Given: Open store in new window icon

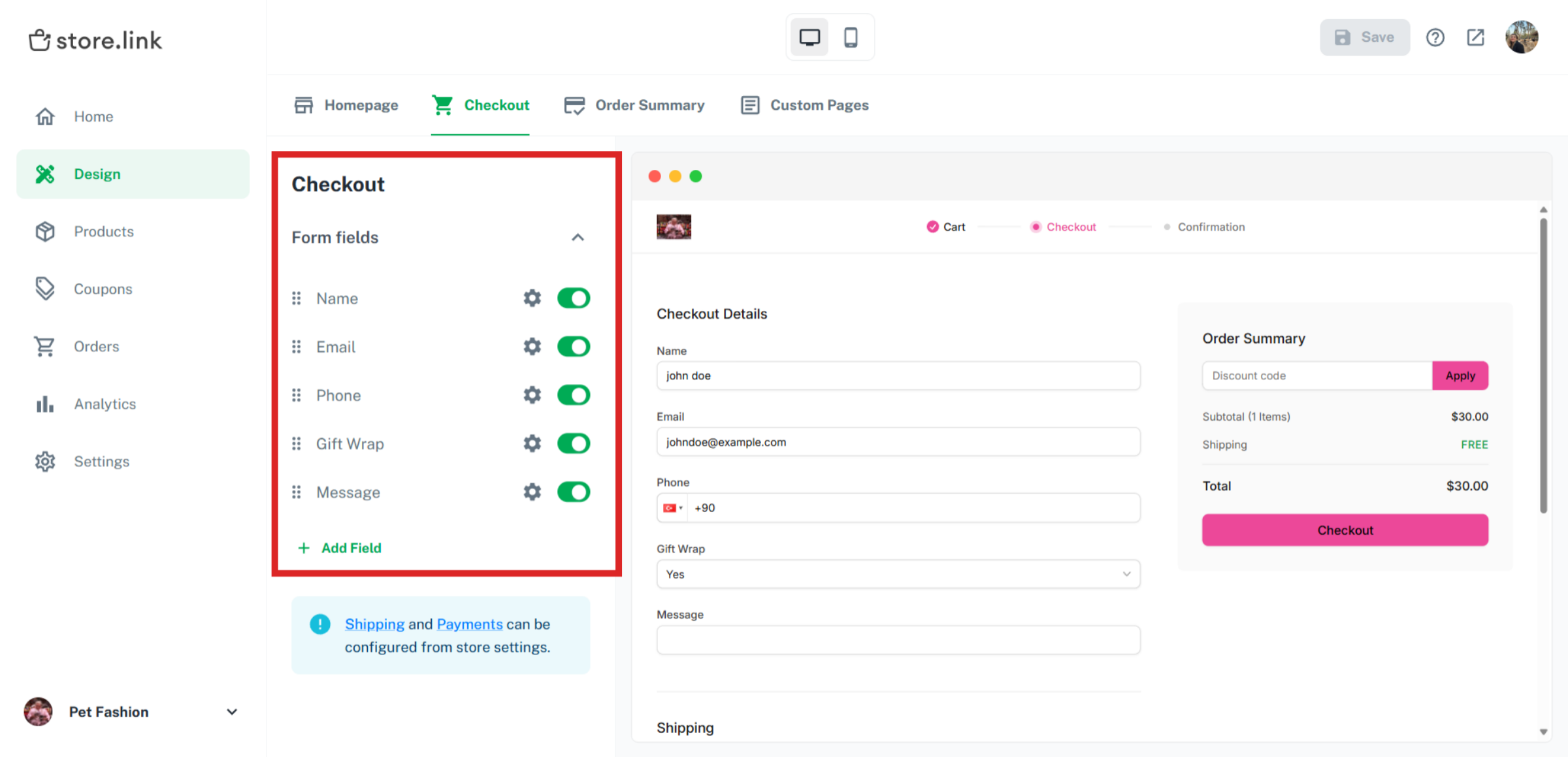Looking at the screenshot, I should tap(1475, 37).
